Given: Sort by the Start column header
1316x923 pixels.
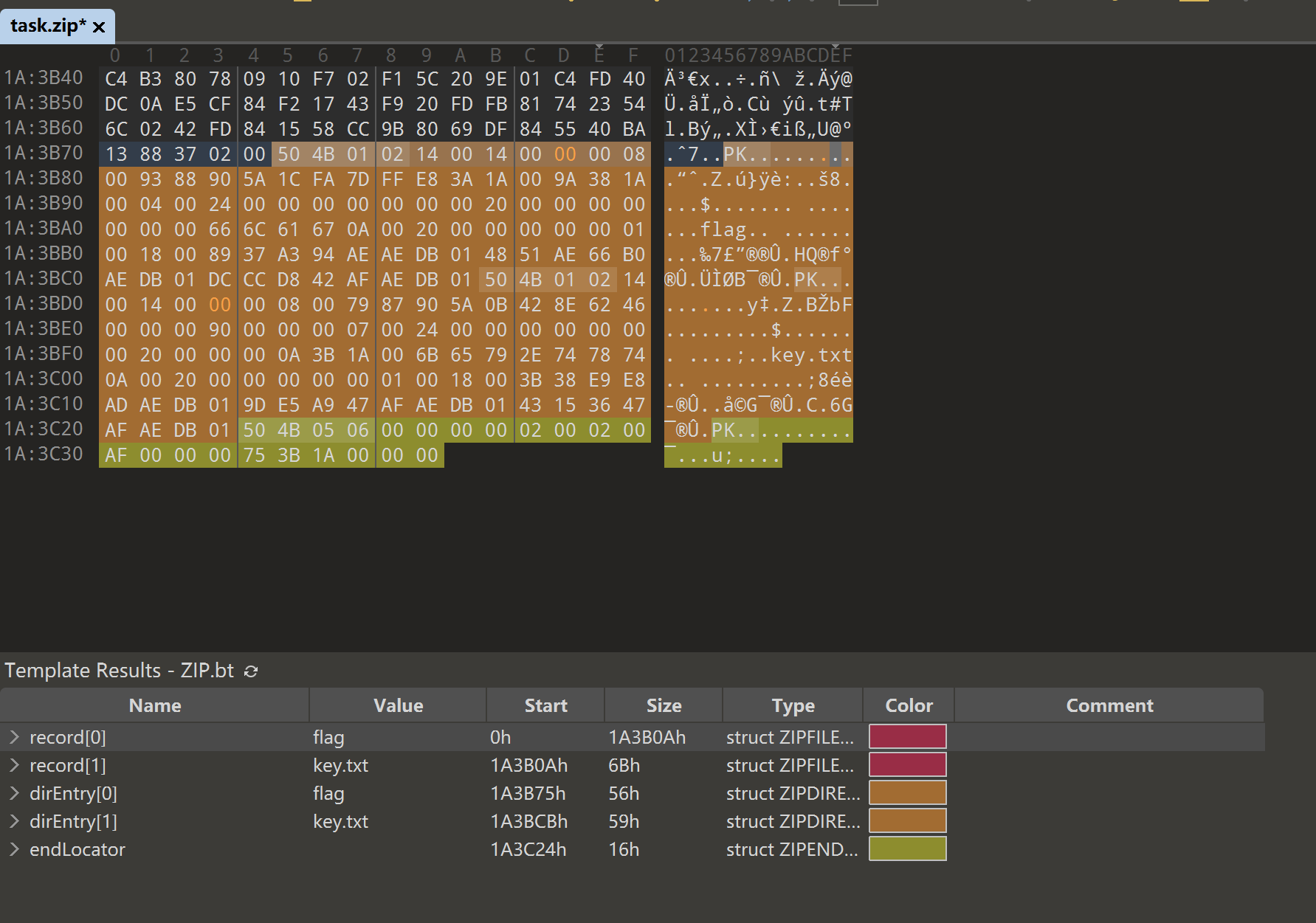Looking at the screenshot, I should point(545,705).
